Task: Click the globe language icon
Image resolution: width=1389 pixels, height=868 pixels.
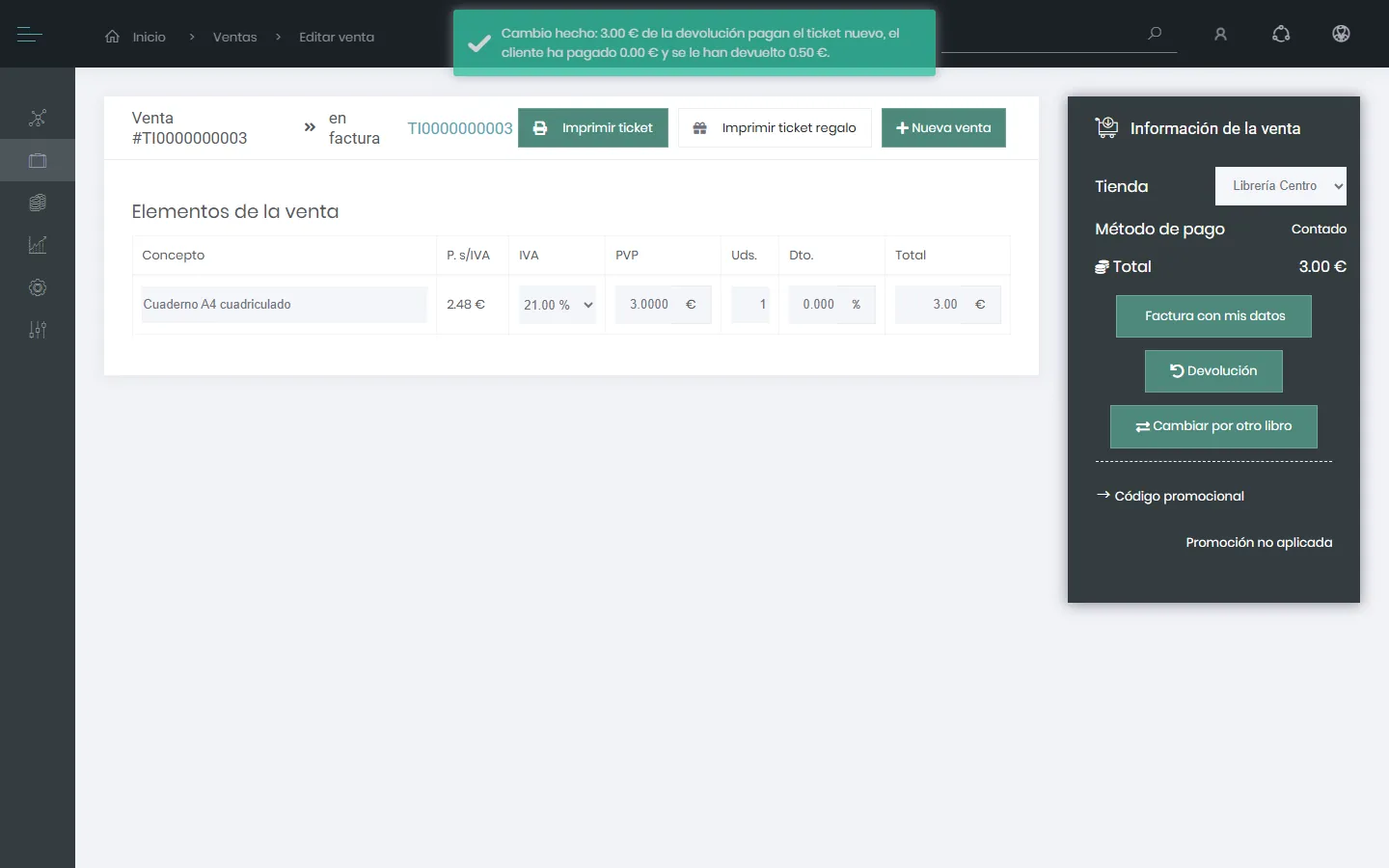Action: click(1341, 34)
